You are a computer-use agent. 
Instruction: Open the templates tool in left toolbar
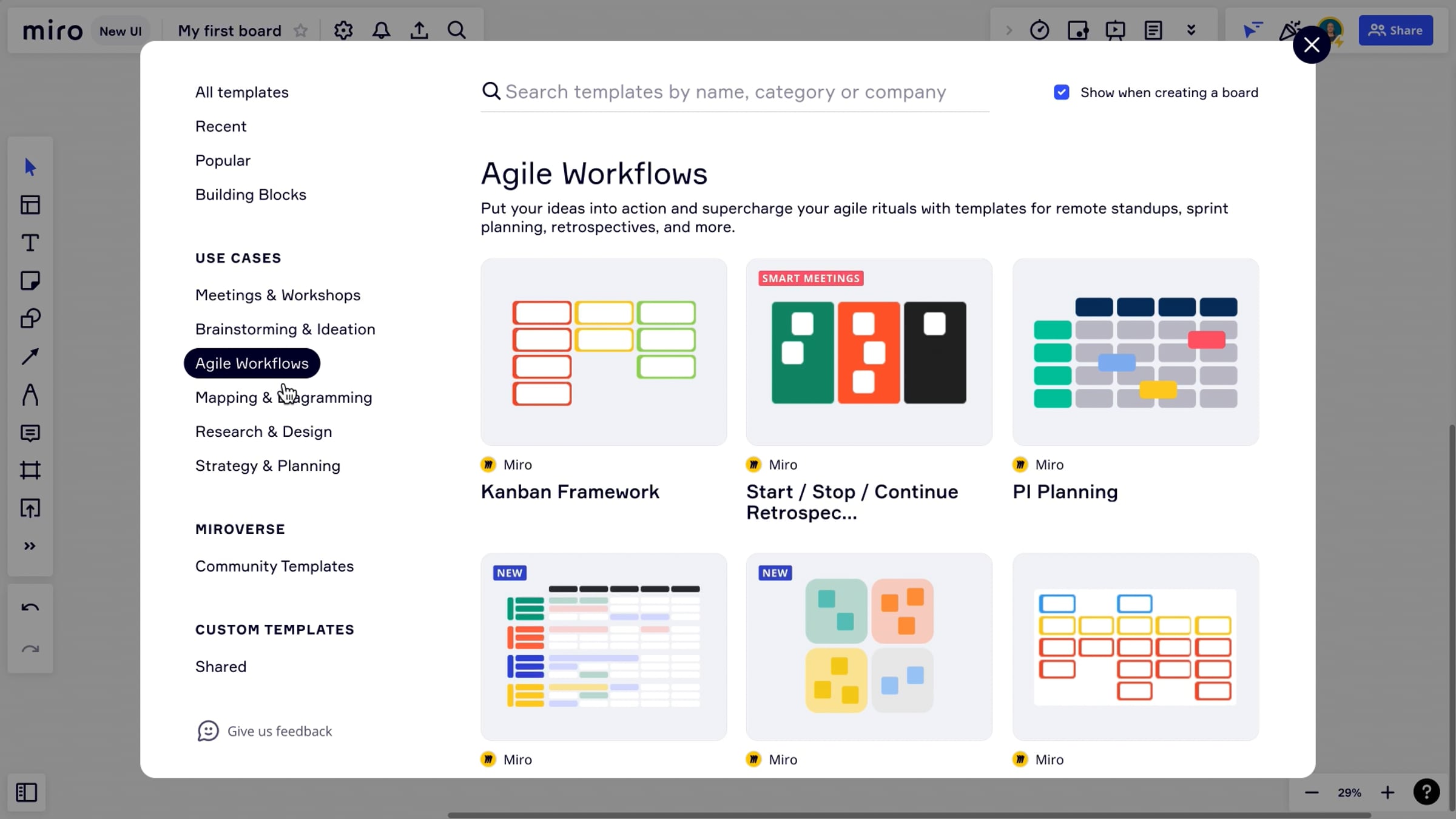tap(30, 205)
